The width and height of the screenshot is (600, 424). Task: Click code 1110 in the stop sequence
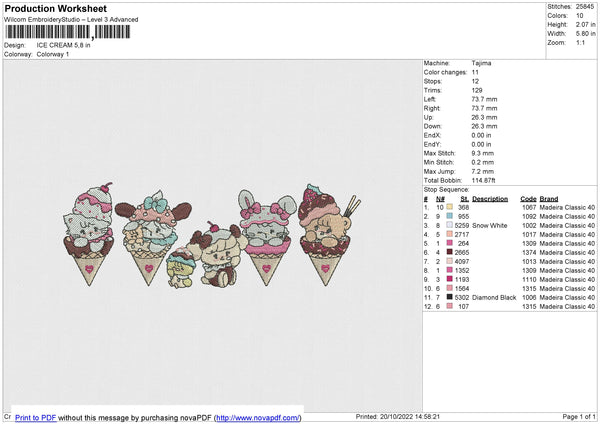click(x=529, y=279)
